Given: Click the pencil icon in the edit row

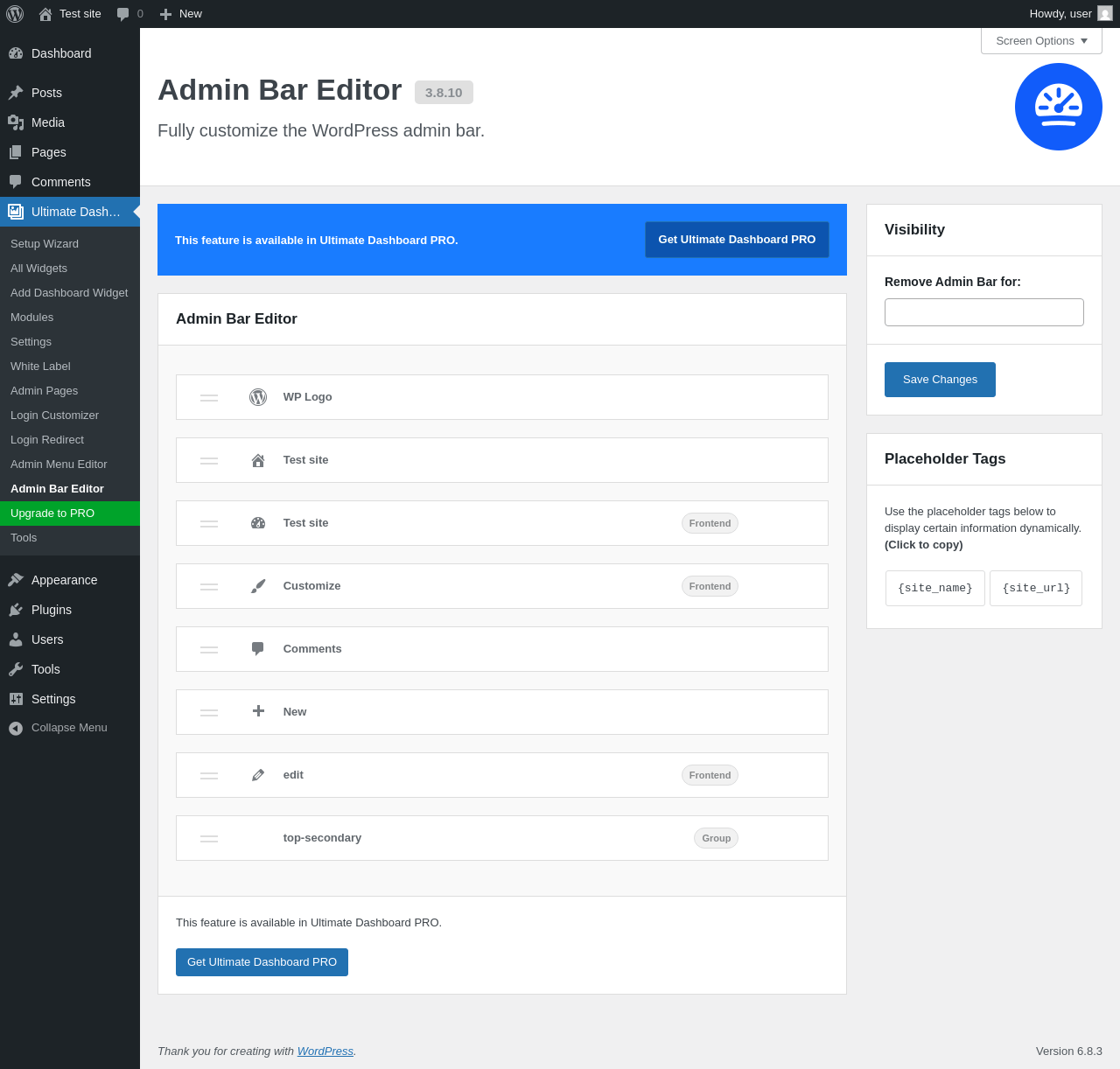Looking at the screenshot, I should (258, 775).
